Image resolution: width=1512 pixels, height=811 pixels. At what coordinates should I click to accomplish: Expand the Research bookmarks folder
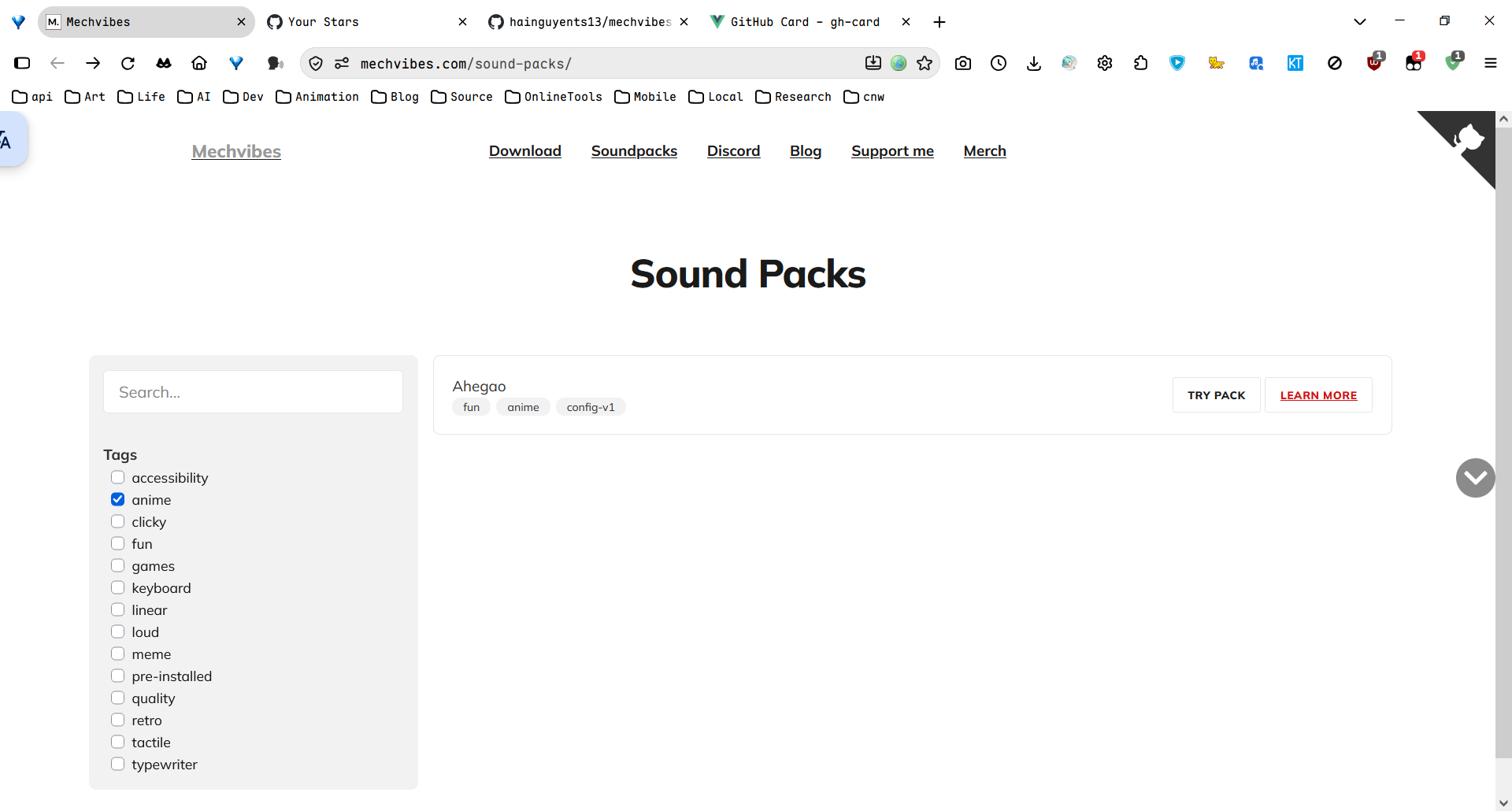point(793,97)
